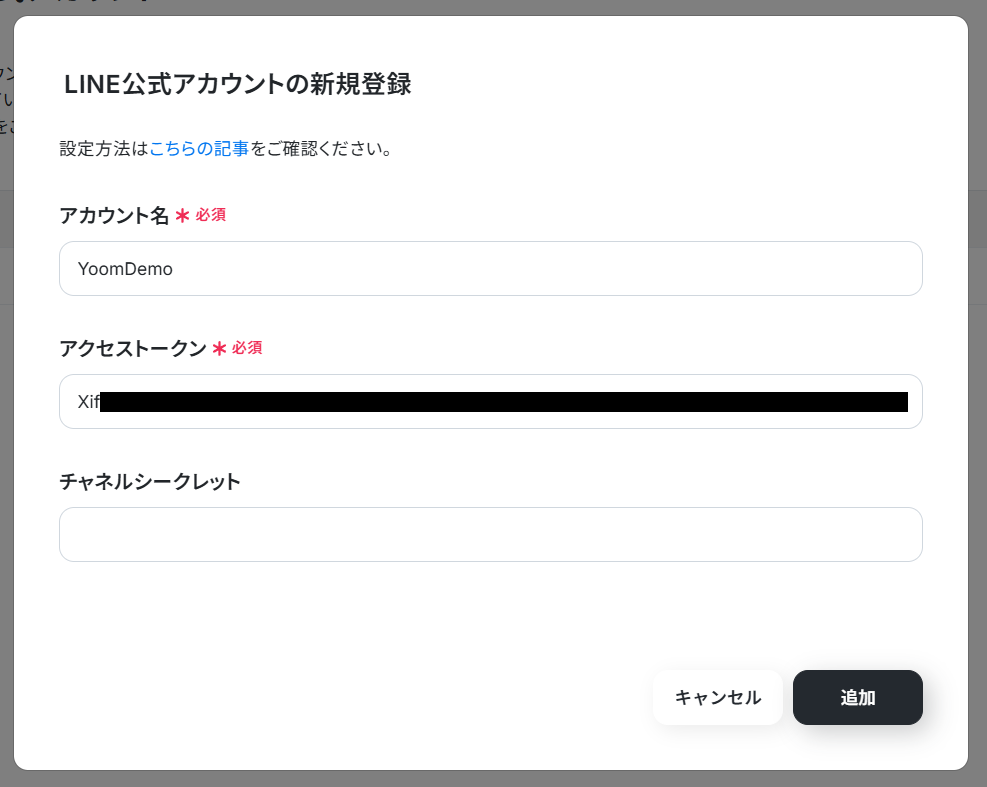
Task: Click the LINE公式アカウントの新規登録 dialog title
Action: click(x=237, y=84)
